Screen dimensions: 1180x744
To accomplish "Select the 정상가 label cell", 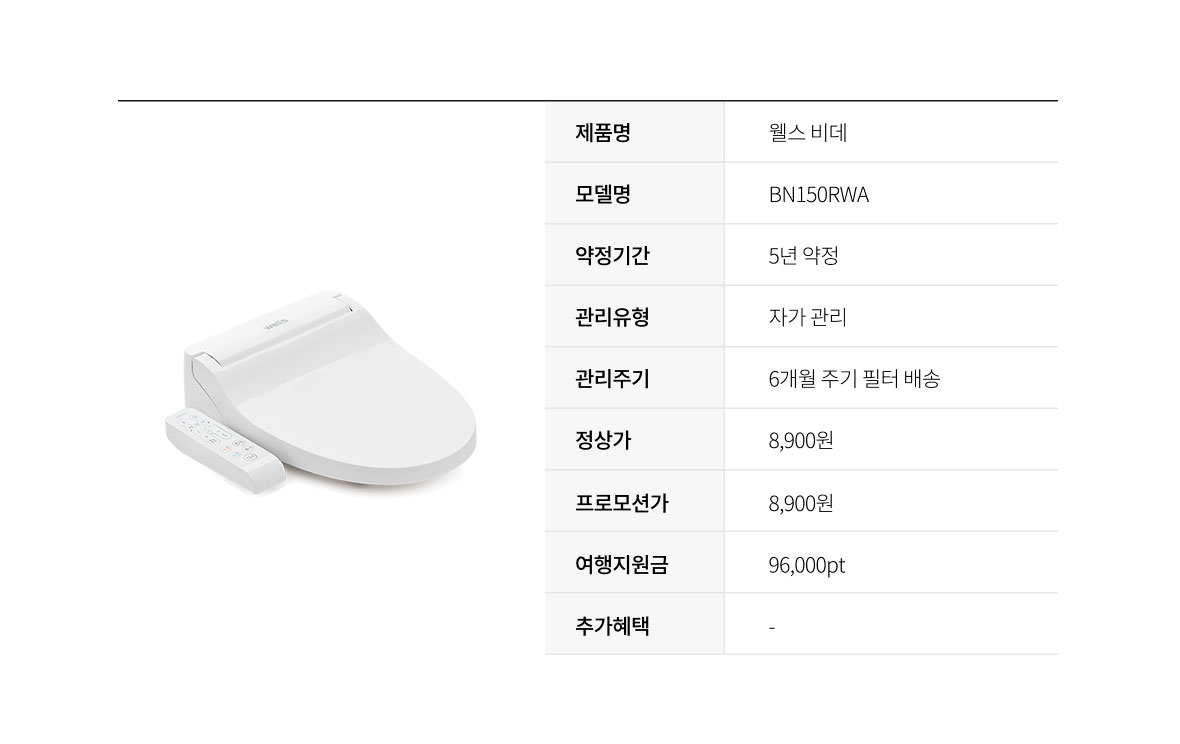I will [x=634, y=440].
